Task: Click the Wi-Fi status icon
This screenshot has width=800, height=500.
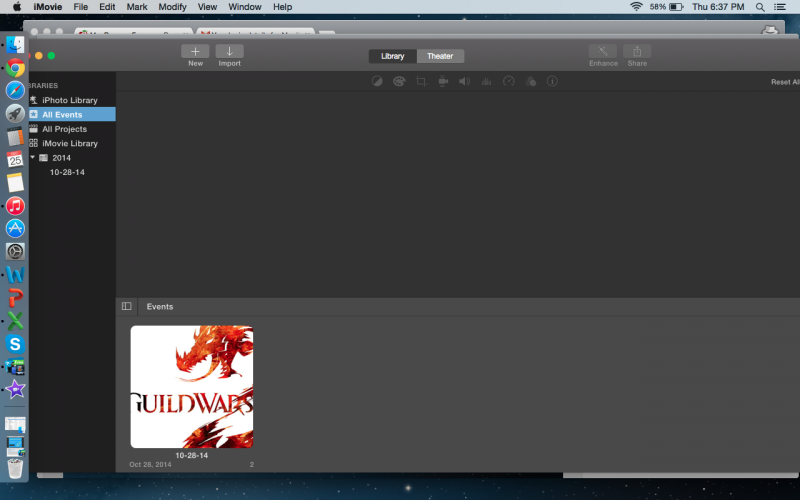Action: coord(636,7)
